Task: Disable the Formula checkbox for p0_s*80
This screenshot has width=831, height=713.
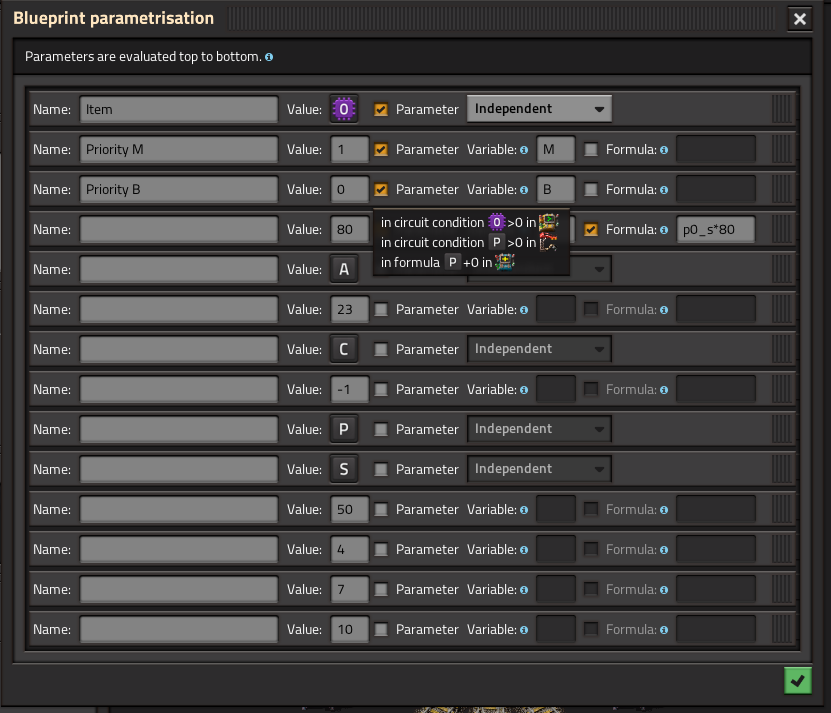Action: 590,230
